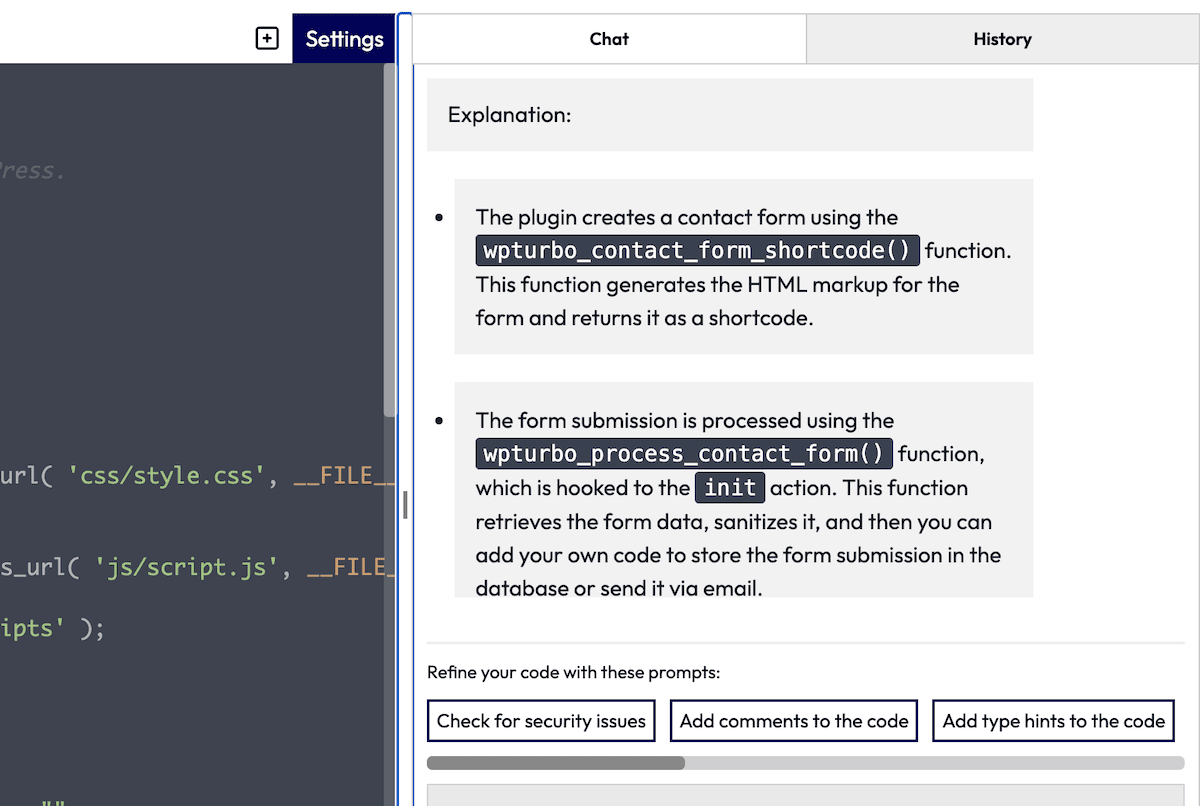Click the 'js/script.js' string in code
The image size is (1200, 806).
coord(187,568)
